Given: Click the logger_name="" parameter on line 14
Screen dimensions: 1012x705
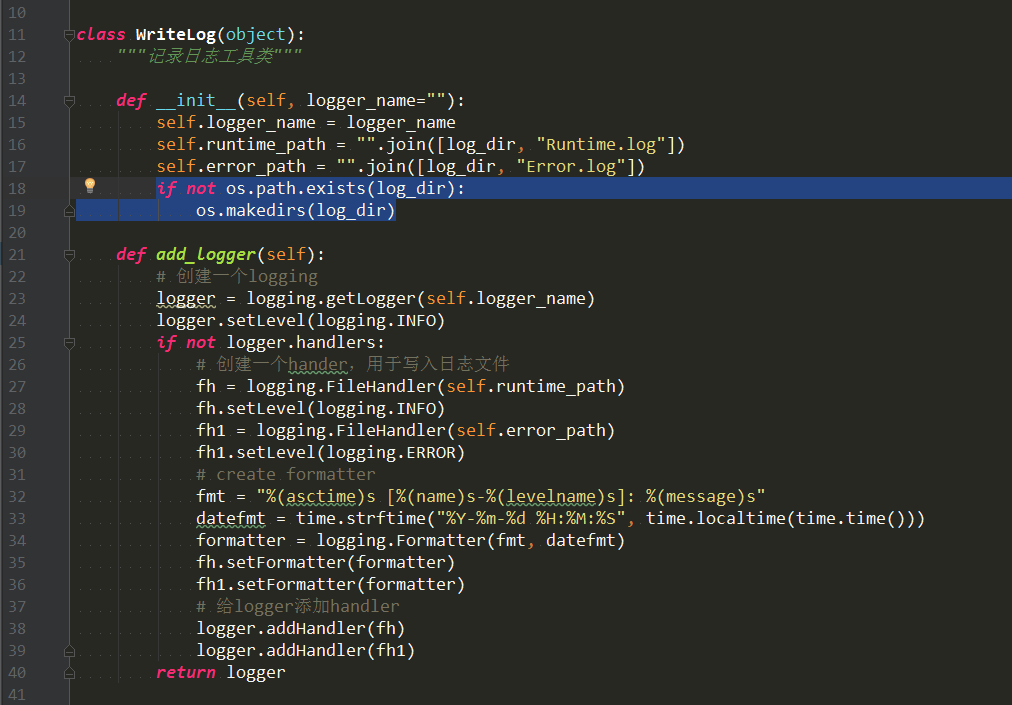Looking at the screenshot, I should pyautogui.click(x=376, y=101).
